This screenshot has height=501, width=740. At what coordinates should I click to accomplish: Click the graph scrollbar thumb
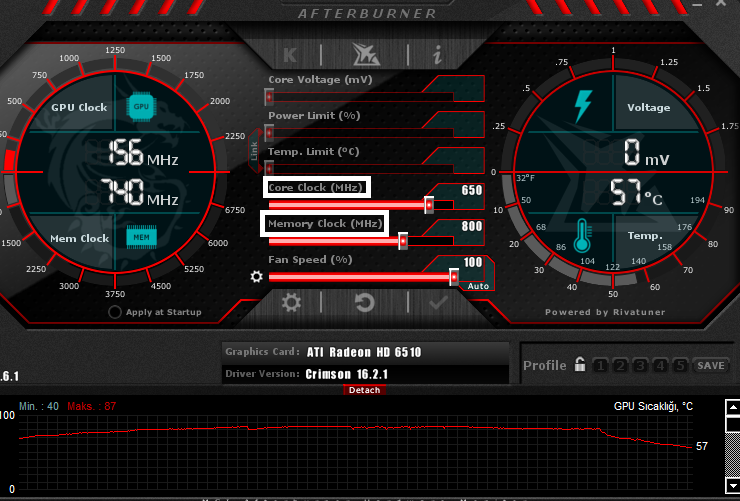[x=732, y=424]
